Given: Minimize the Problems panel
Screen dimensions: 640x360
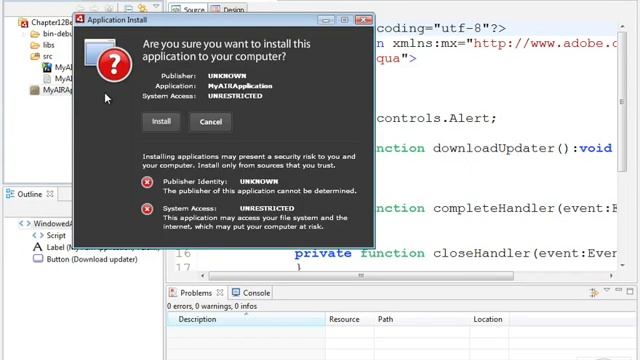Looking at the screenshot, I should pyautogui.click(x=619, y=290).
